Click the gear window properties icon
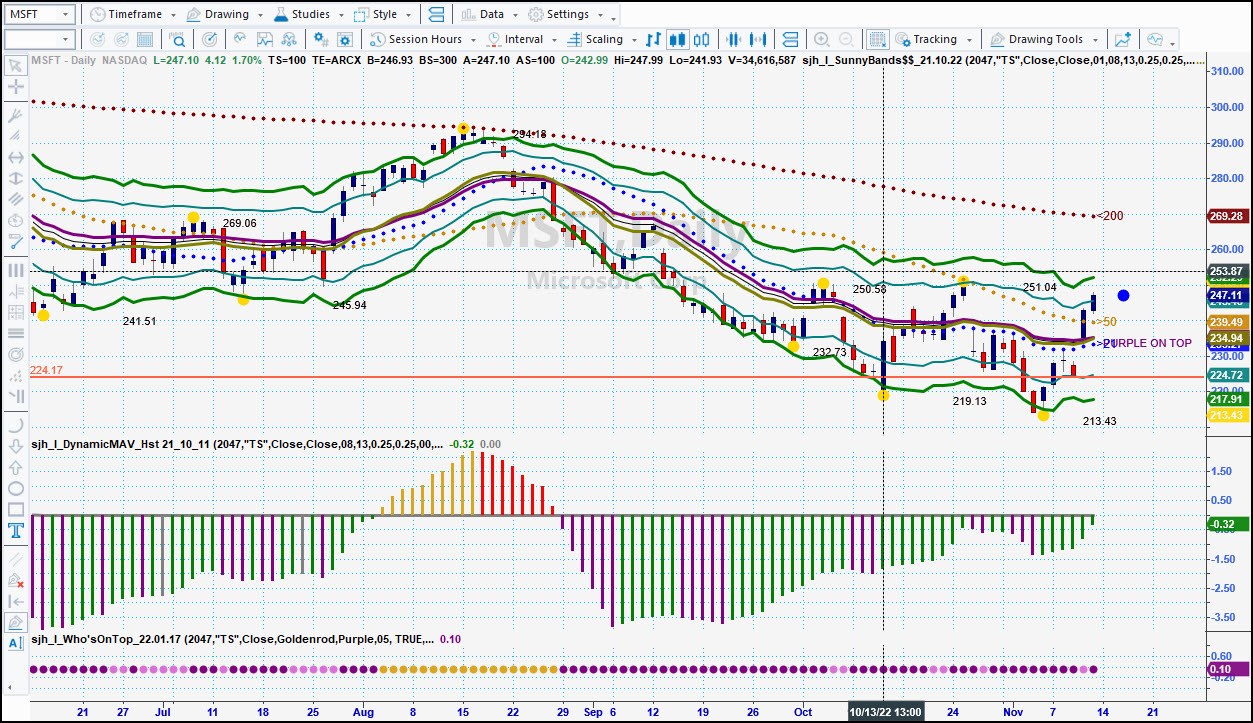1253x723 pixels. pos(346,40)
